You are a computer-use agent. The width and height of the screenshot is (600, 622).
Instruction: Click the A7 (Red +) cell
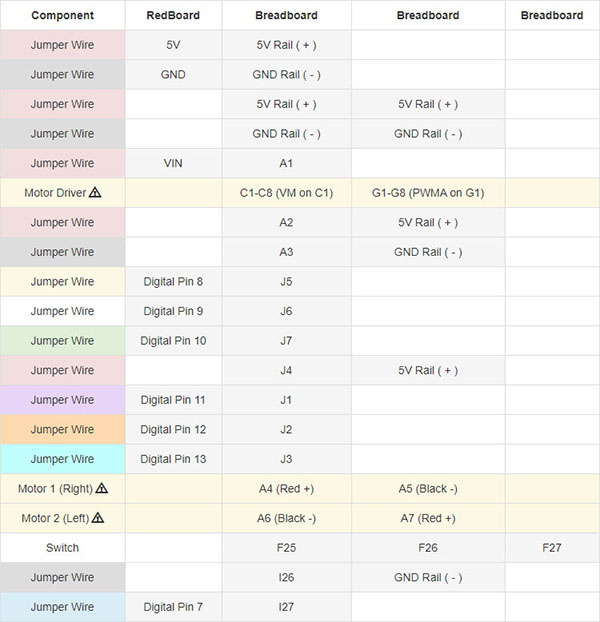pos(428,518)
